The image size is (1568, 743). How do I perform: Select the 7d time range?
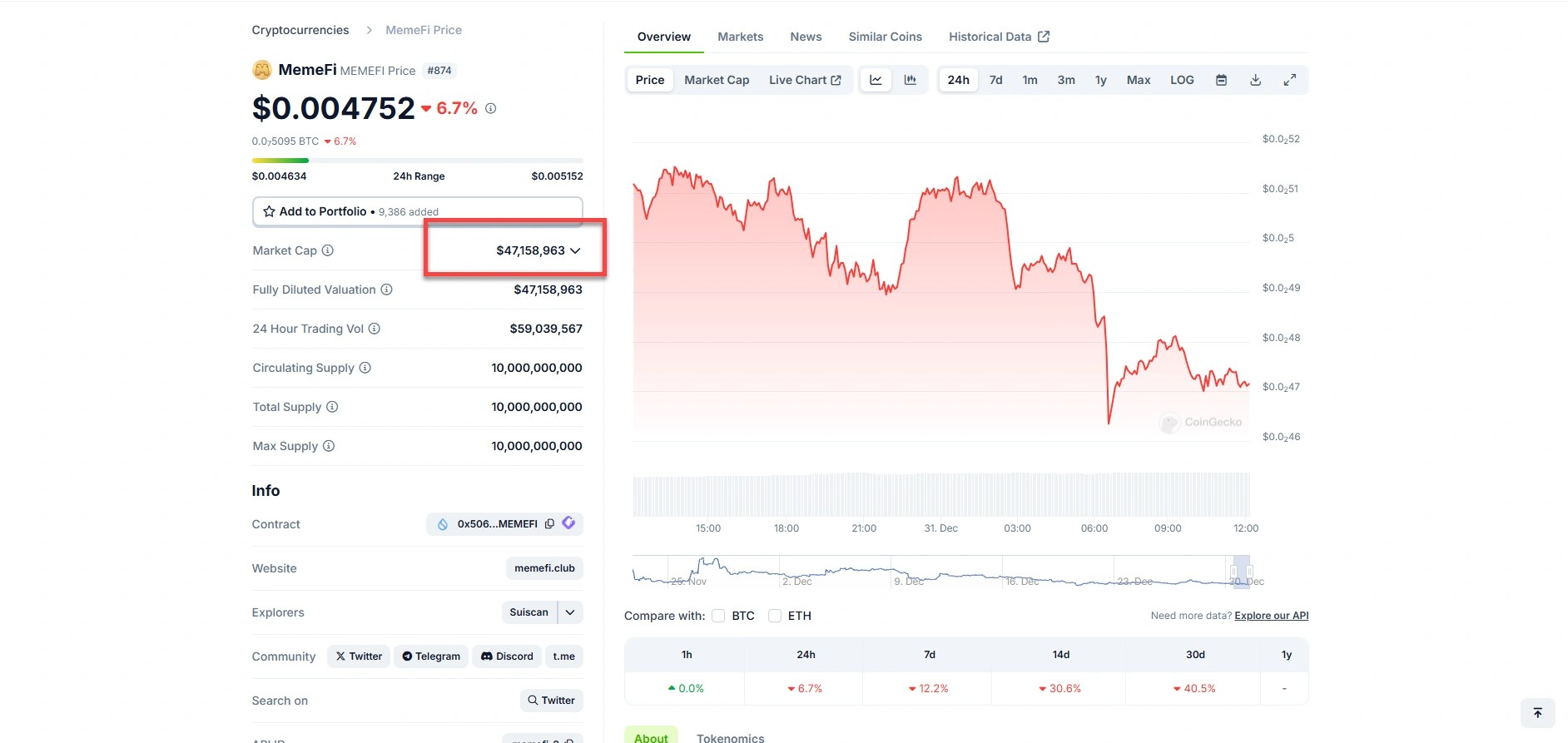[x=995, y=80]
